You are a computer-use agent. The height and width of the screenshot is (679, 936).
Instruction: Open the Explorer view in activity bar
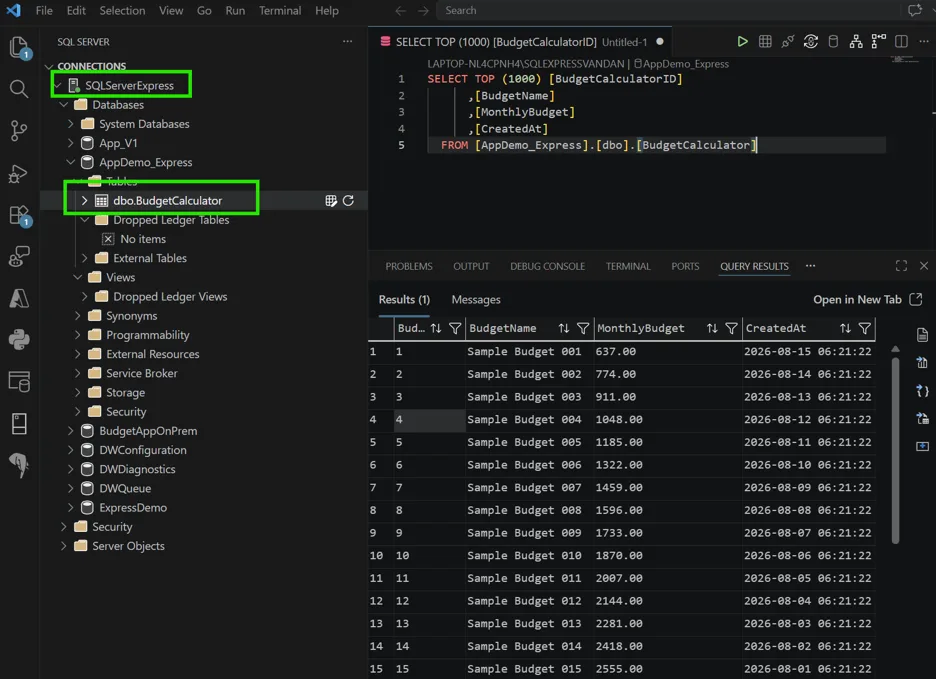point(19,47)
